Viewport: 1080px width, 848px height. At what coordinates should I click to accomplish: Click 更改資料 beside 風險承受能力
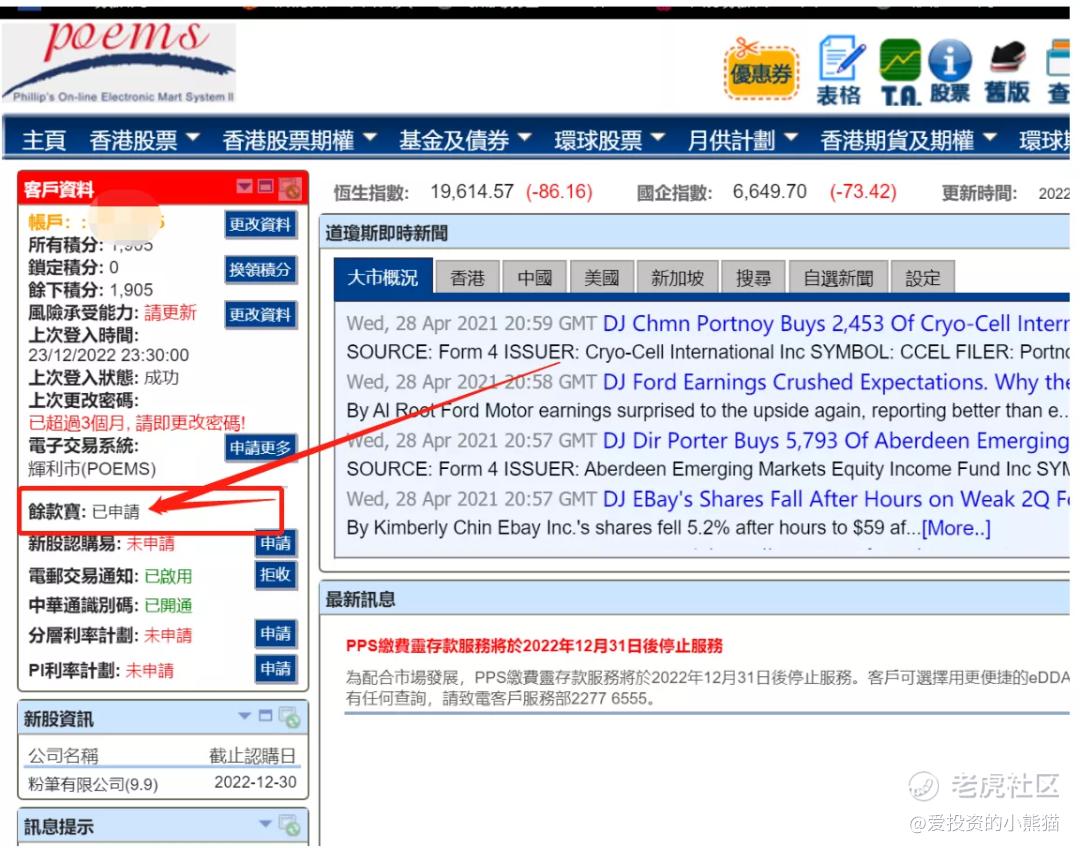(x=260, y=315)
